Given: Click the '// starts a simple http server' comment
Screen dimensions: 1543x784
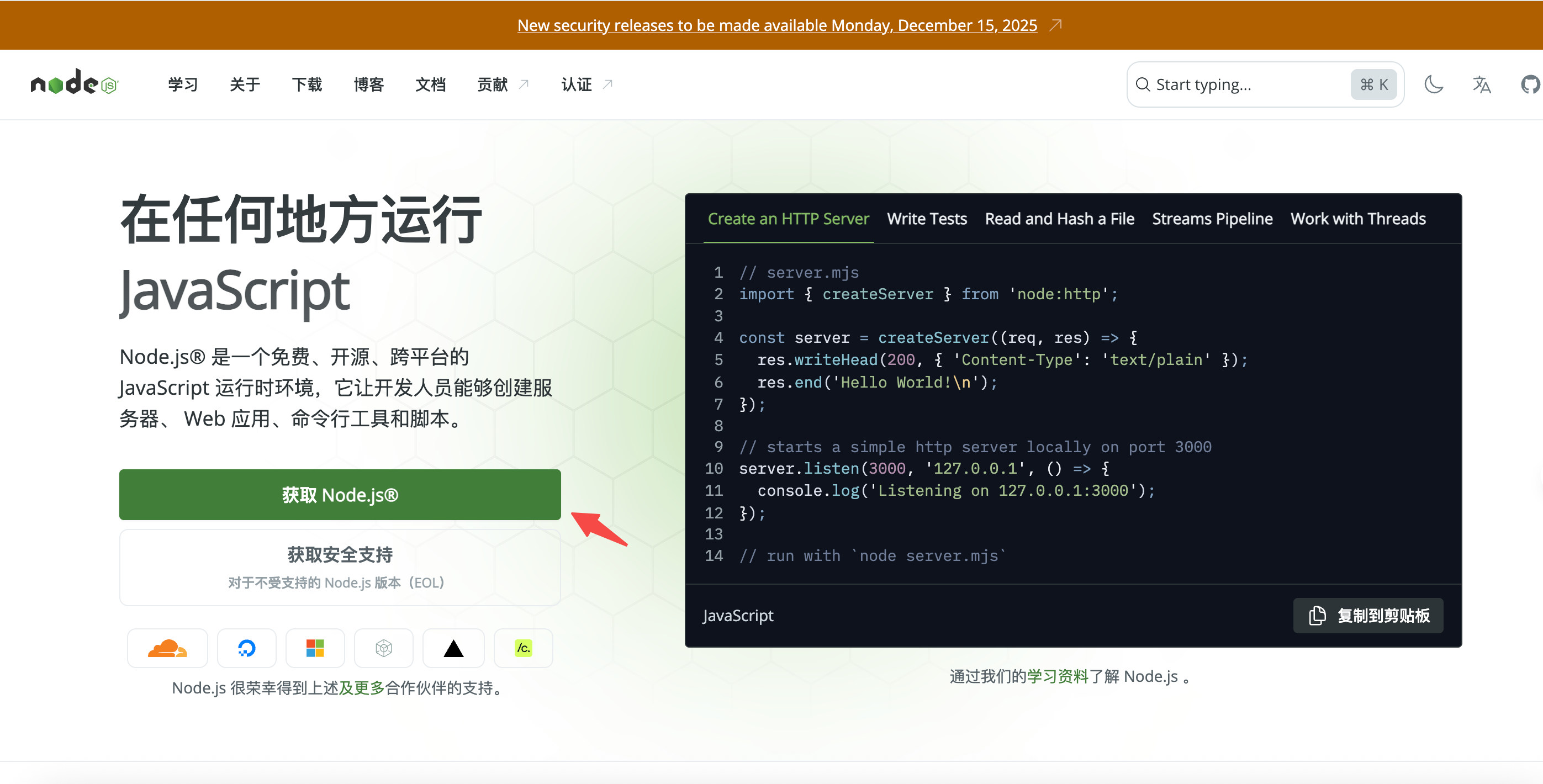Looking at the screenshot, I should [x=975, y=447].
